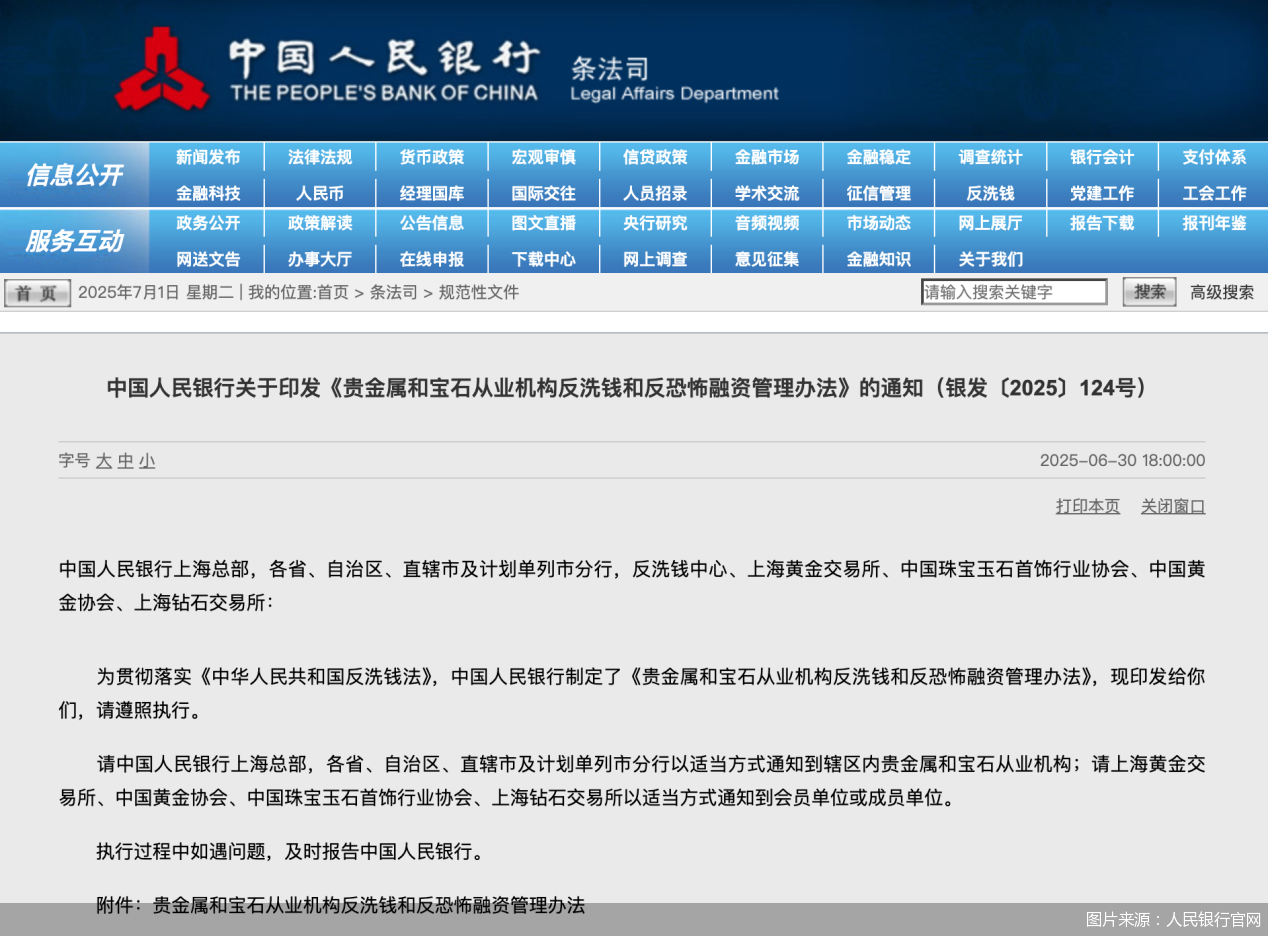Go to 征信管理 page
Viewport: 1268px width, 936px height.
tap(879, 193)
